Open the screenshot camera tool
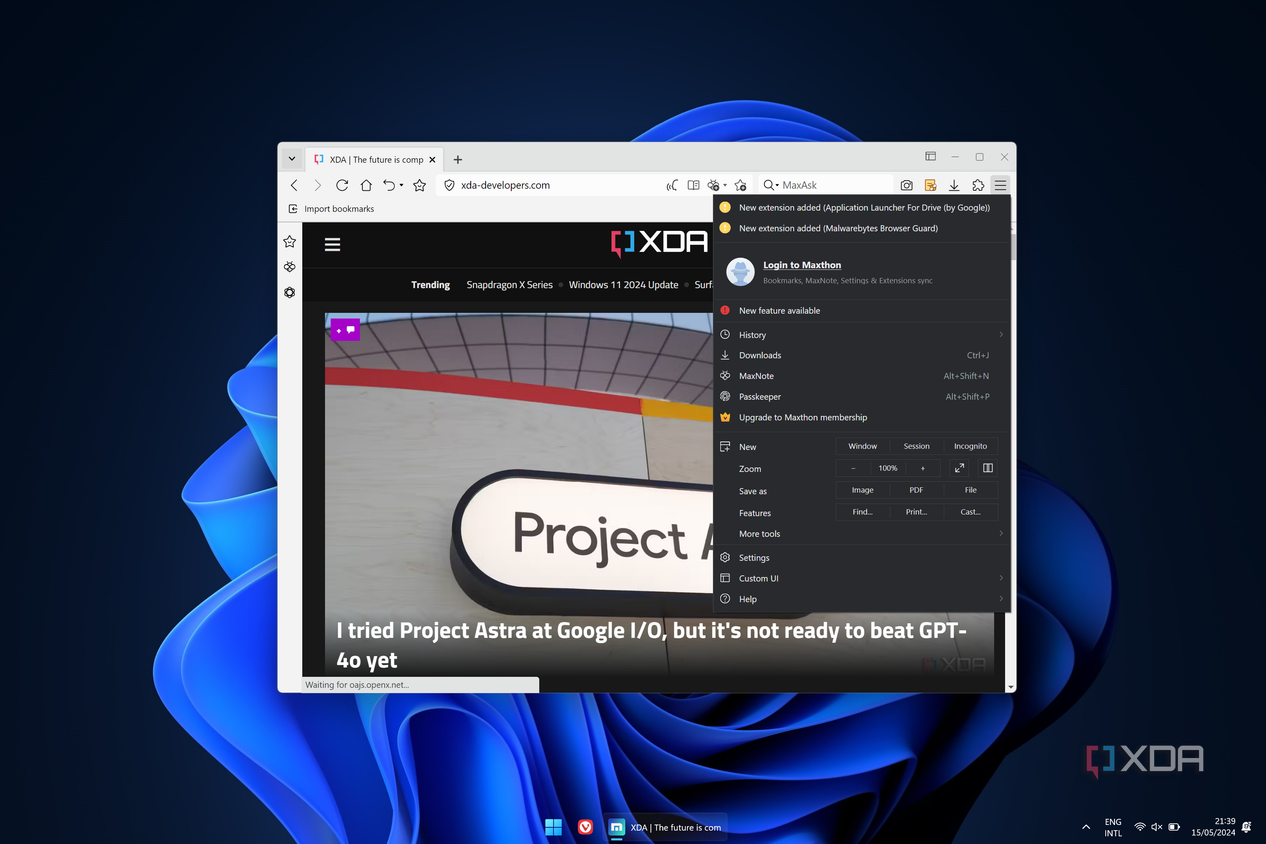This screenshot has width=1266, height=844. click(x=906, y=185)
